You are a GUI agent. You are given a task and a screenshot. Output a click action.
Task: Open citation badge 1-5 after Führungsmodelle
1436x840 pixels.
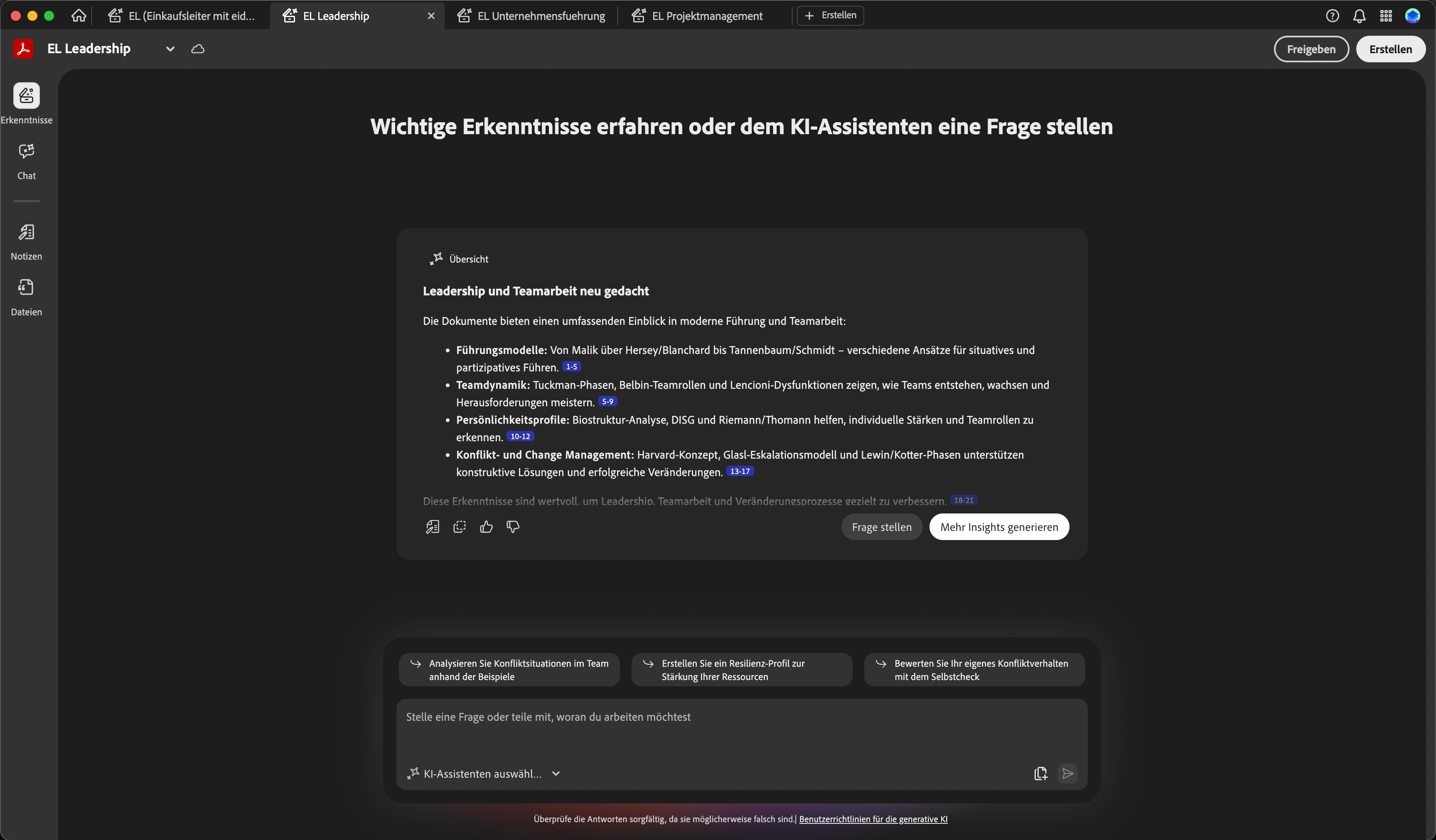click(x=572, y=367)
